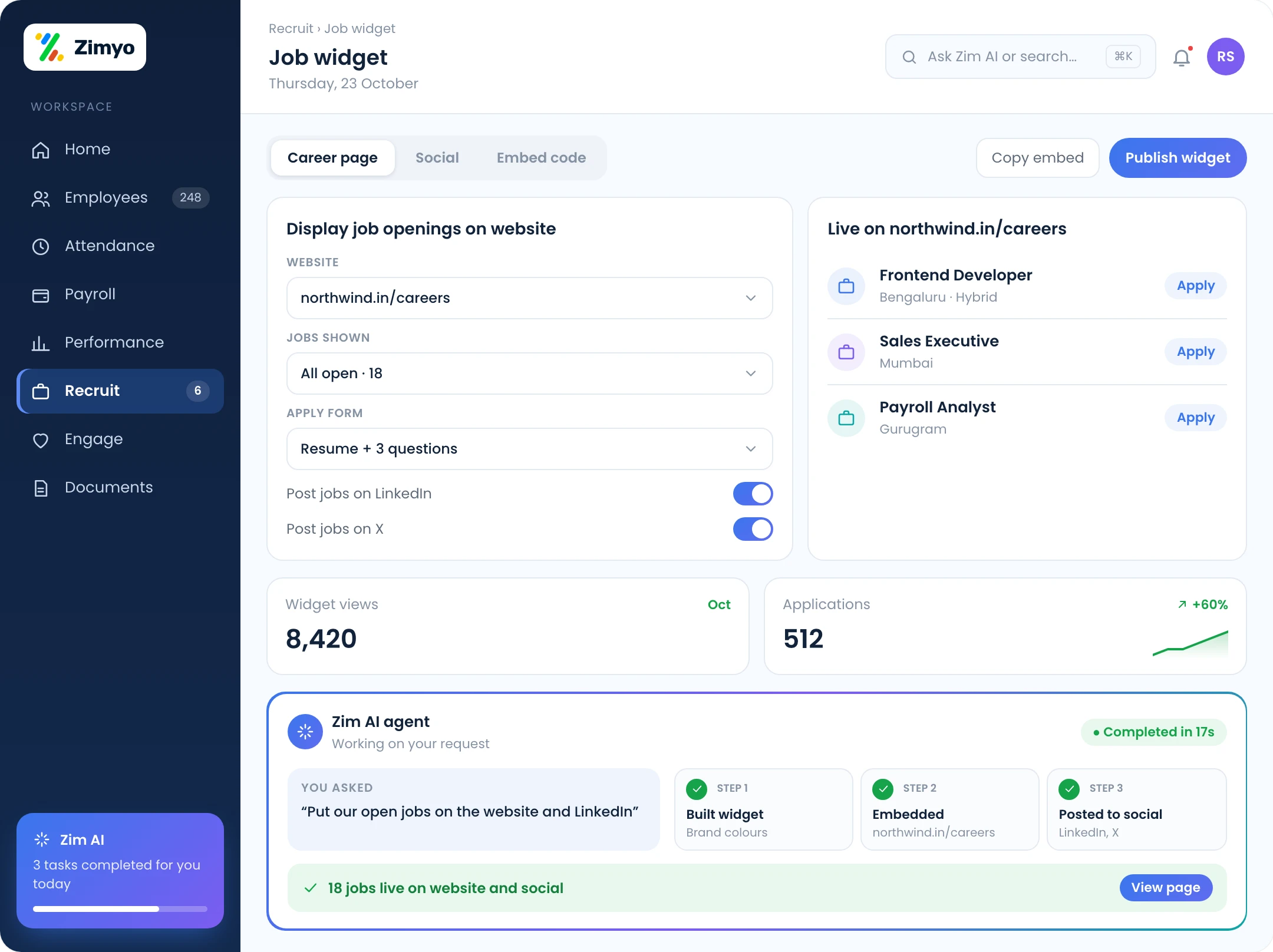Click the Zim AI agent sparkle icon
The width and height of the screenshot is (1273, 952).
305,732
